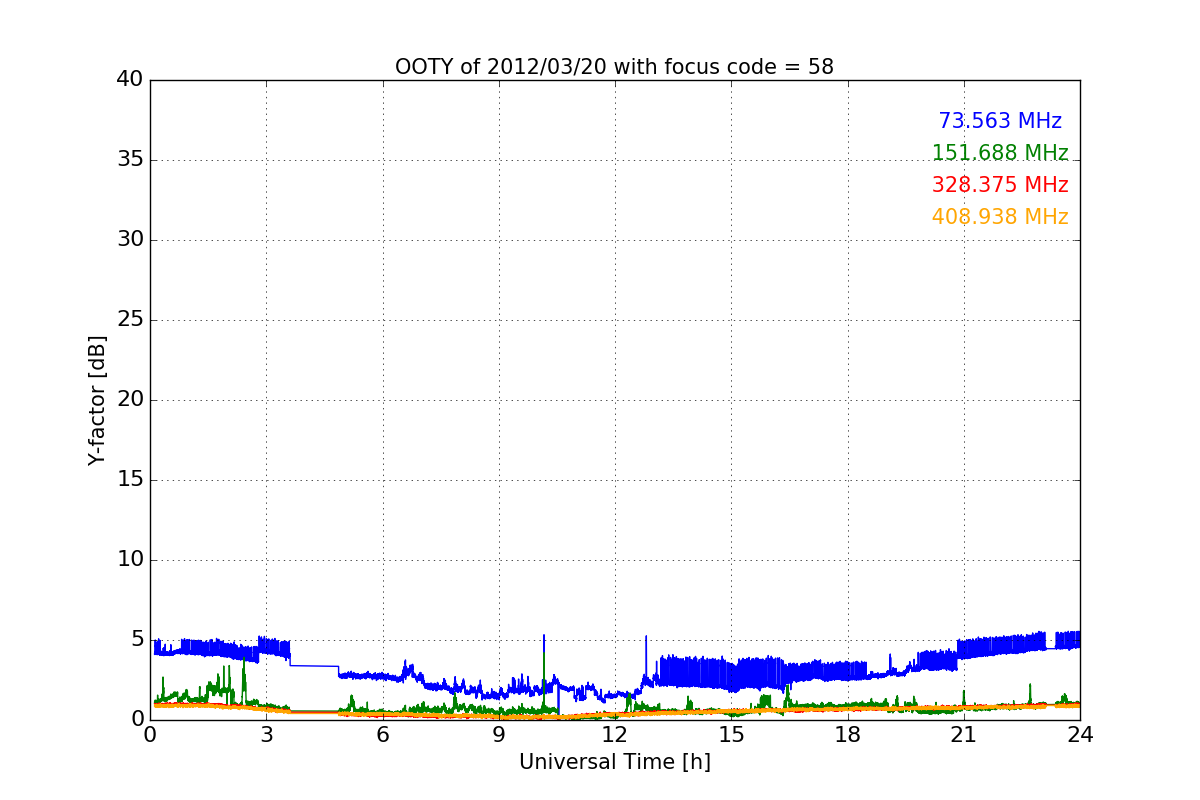Click the y-axis tick label 30

(x=130, y=240)
